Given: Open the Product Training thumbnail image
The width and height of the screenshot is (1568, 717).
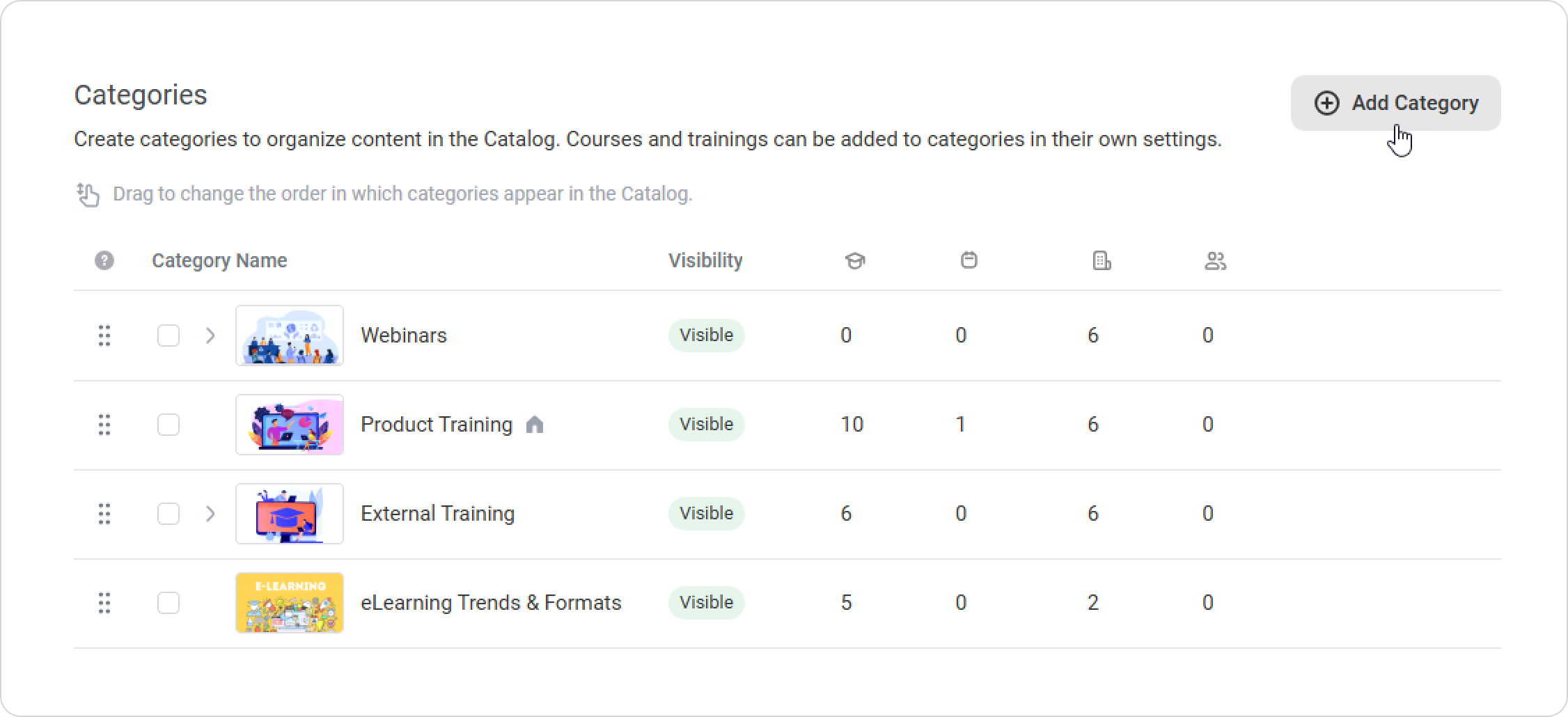Looking at the screenshot, I should coord(290,425).
